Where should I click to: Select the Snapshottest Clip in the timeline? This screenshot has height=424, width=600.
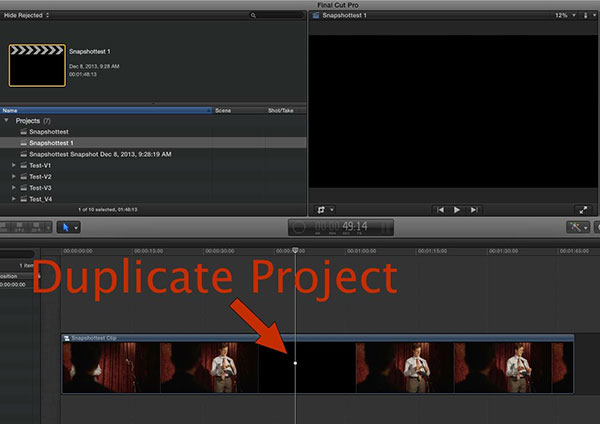click(x=318, y=364)
